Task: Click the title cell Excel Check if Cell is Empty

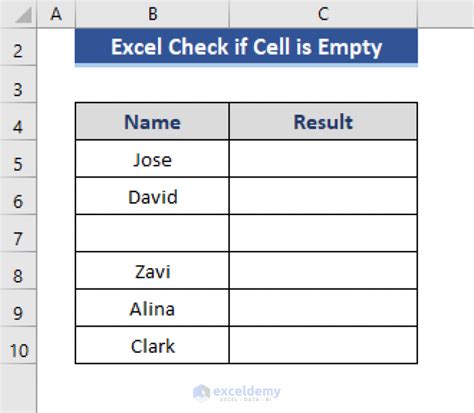Action: [246, 47]
